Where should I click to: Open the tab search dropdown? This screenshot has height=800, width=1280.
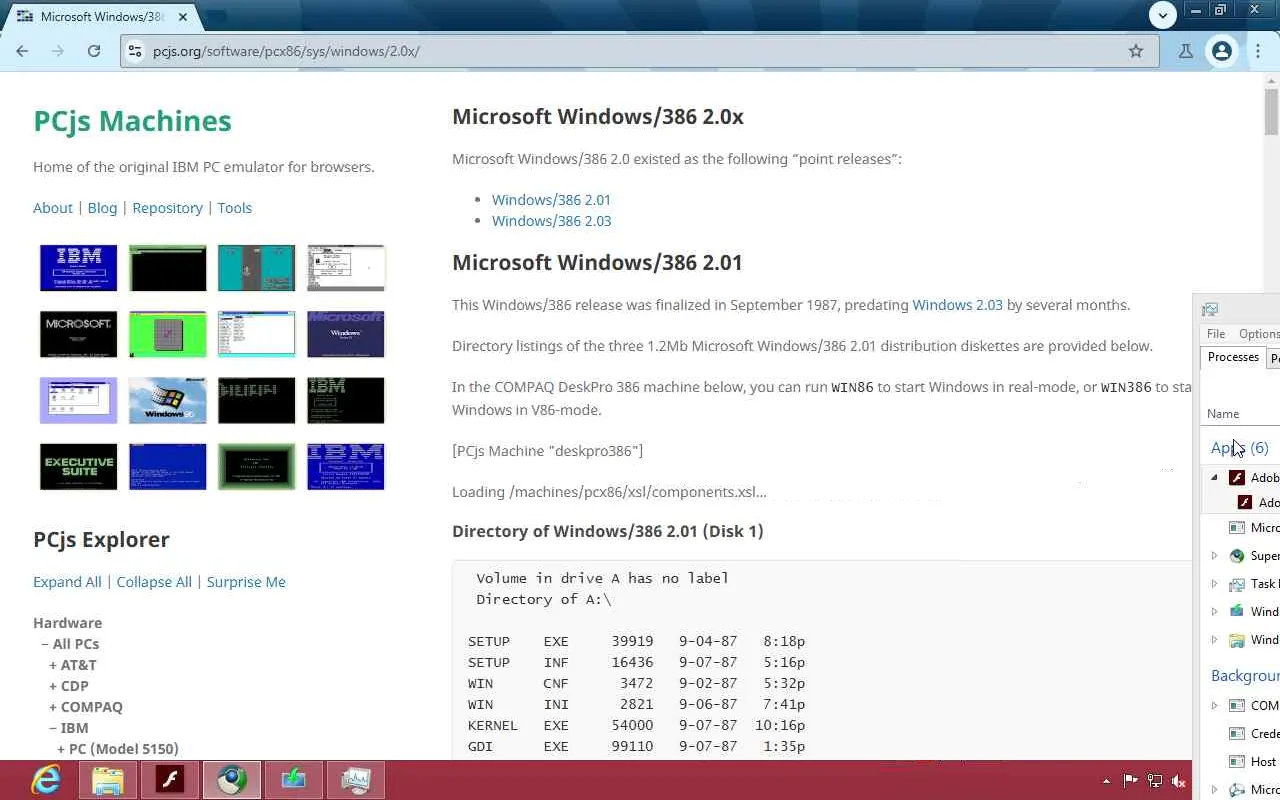pos(1162,14)
